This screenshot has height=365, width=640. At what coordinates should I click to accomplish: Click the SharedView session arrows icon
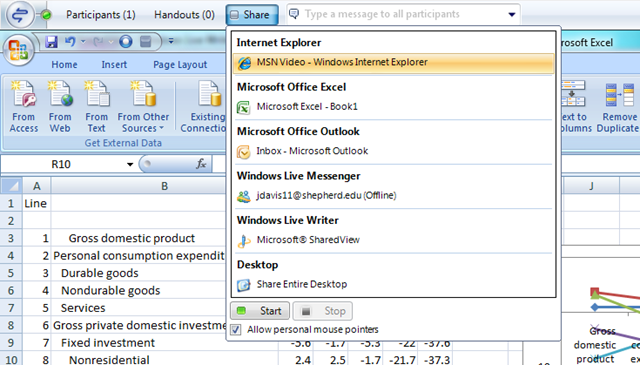[20, 15]
